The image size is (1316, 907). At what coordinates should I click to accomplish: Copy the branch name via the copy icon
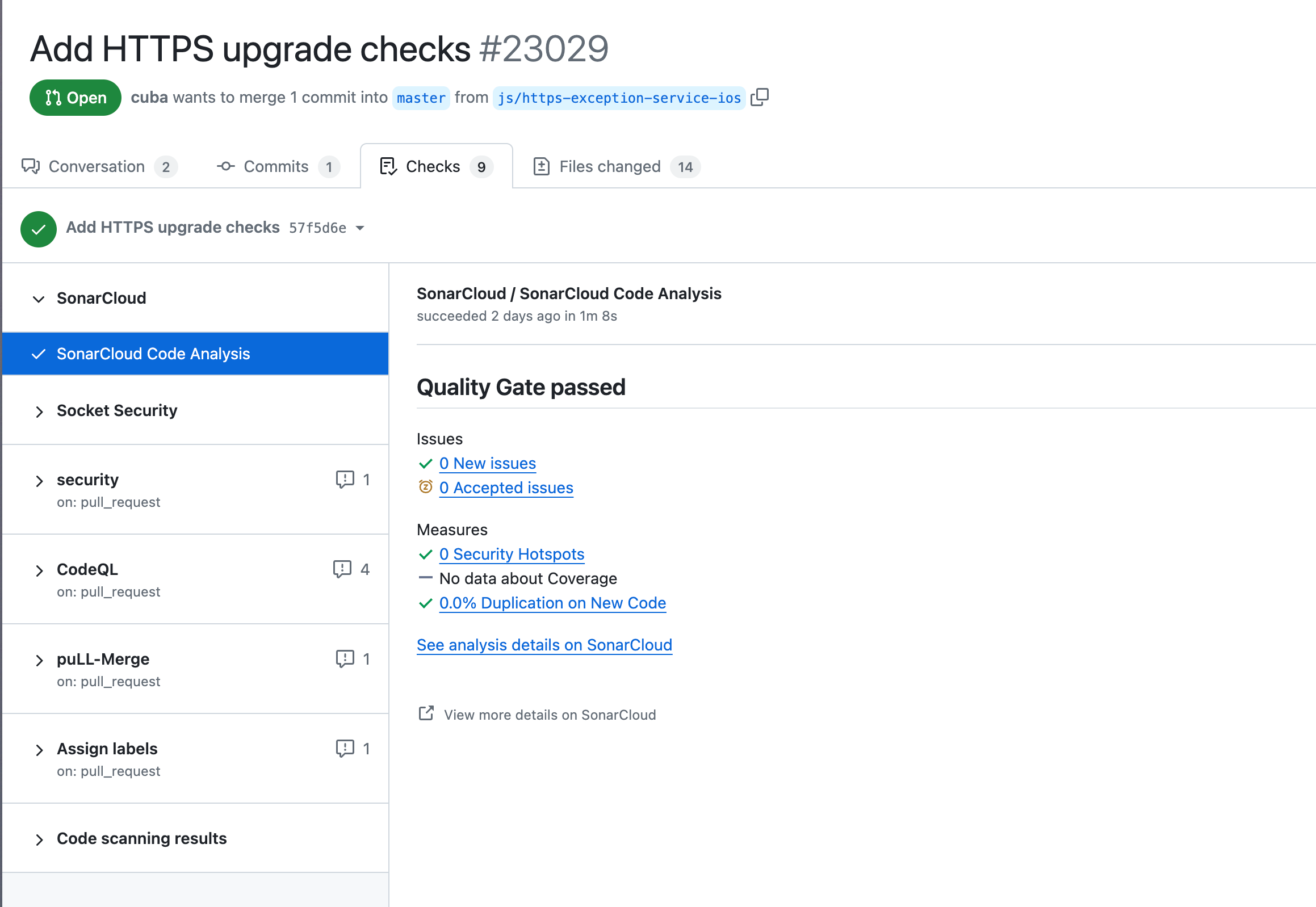[760, 97]
